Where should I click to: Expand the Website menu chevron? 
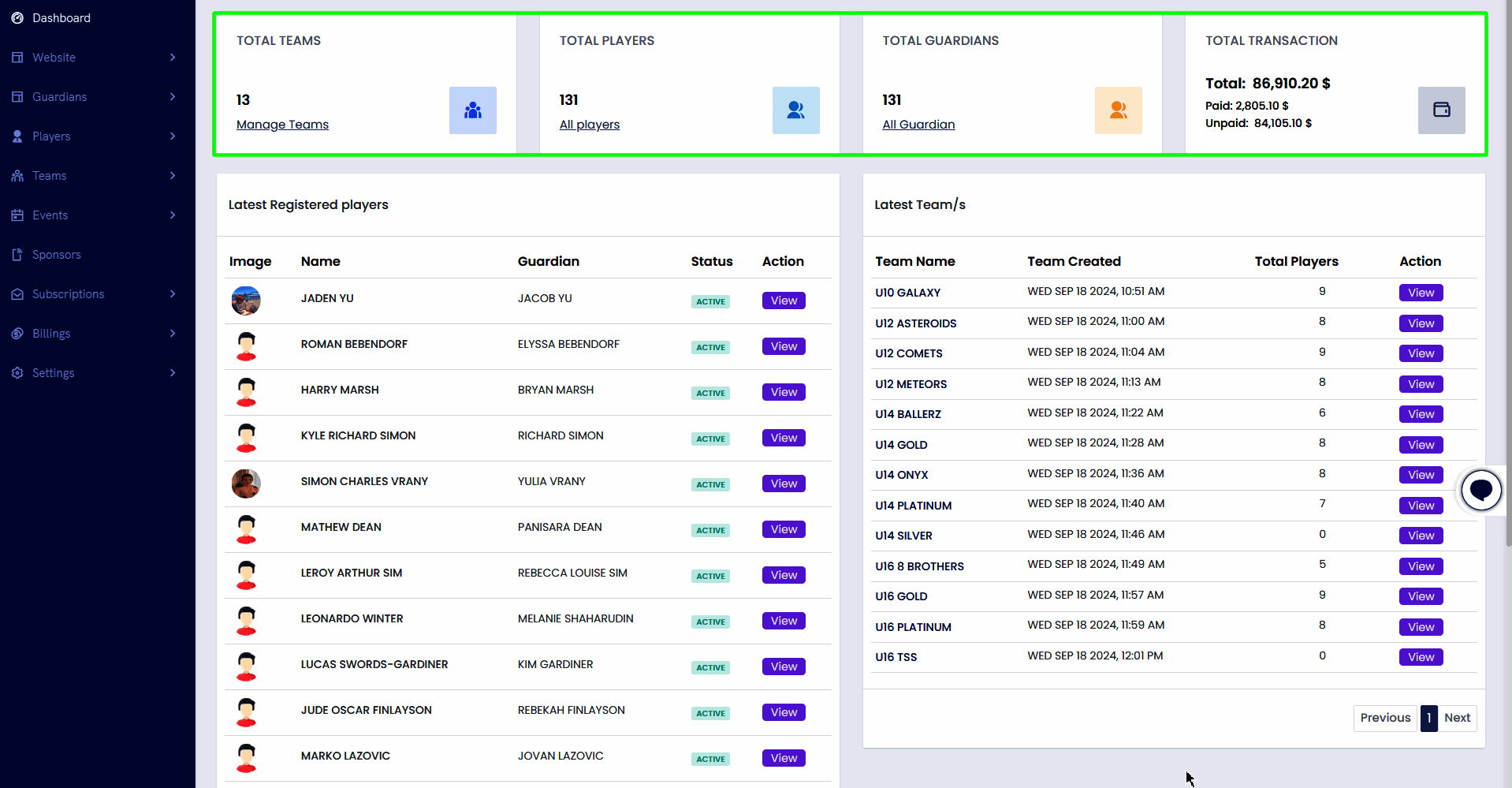(x=173, y=58)
